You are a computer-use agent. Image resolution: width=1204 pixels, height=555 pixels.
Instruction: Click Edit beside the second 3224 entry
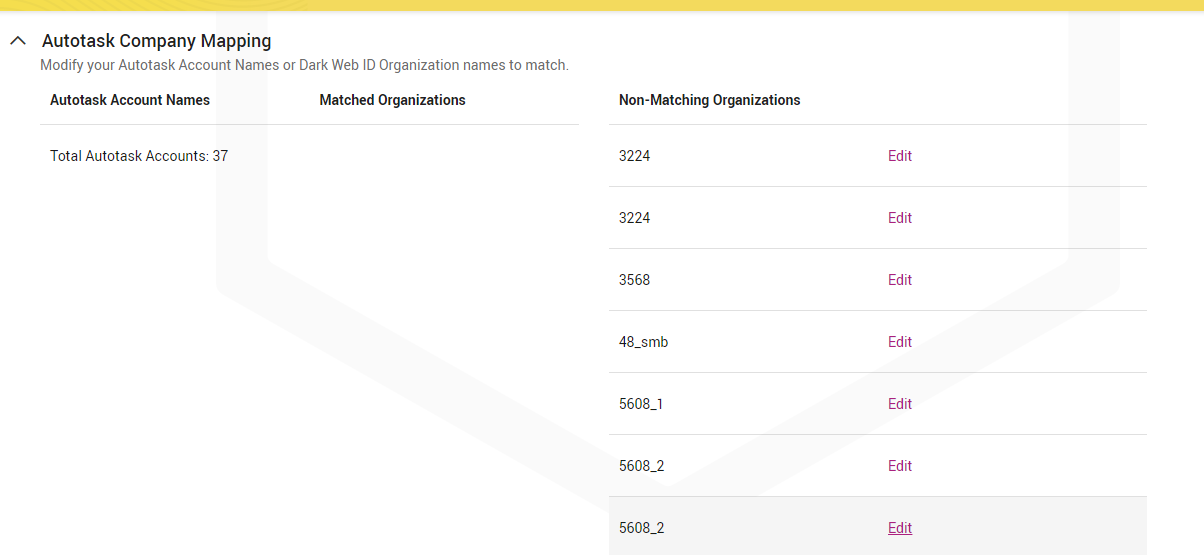(899, 218)
